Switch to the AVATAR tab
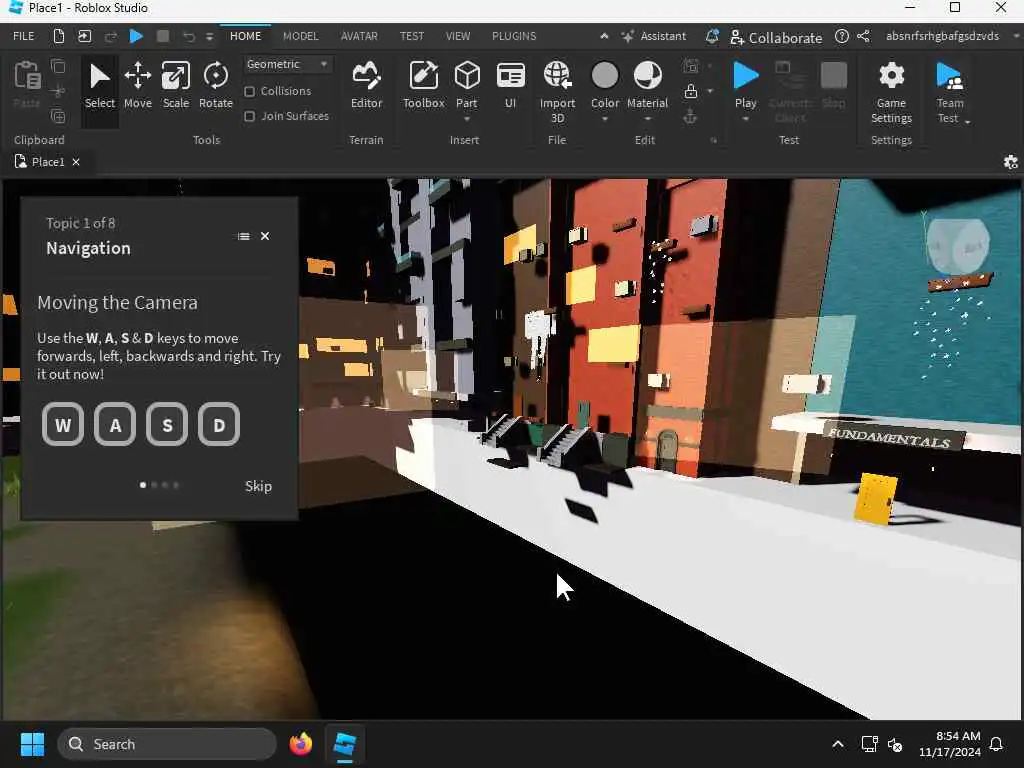Screen dimensions: 1024x768 (x=359, y=36)
